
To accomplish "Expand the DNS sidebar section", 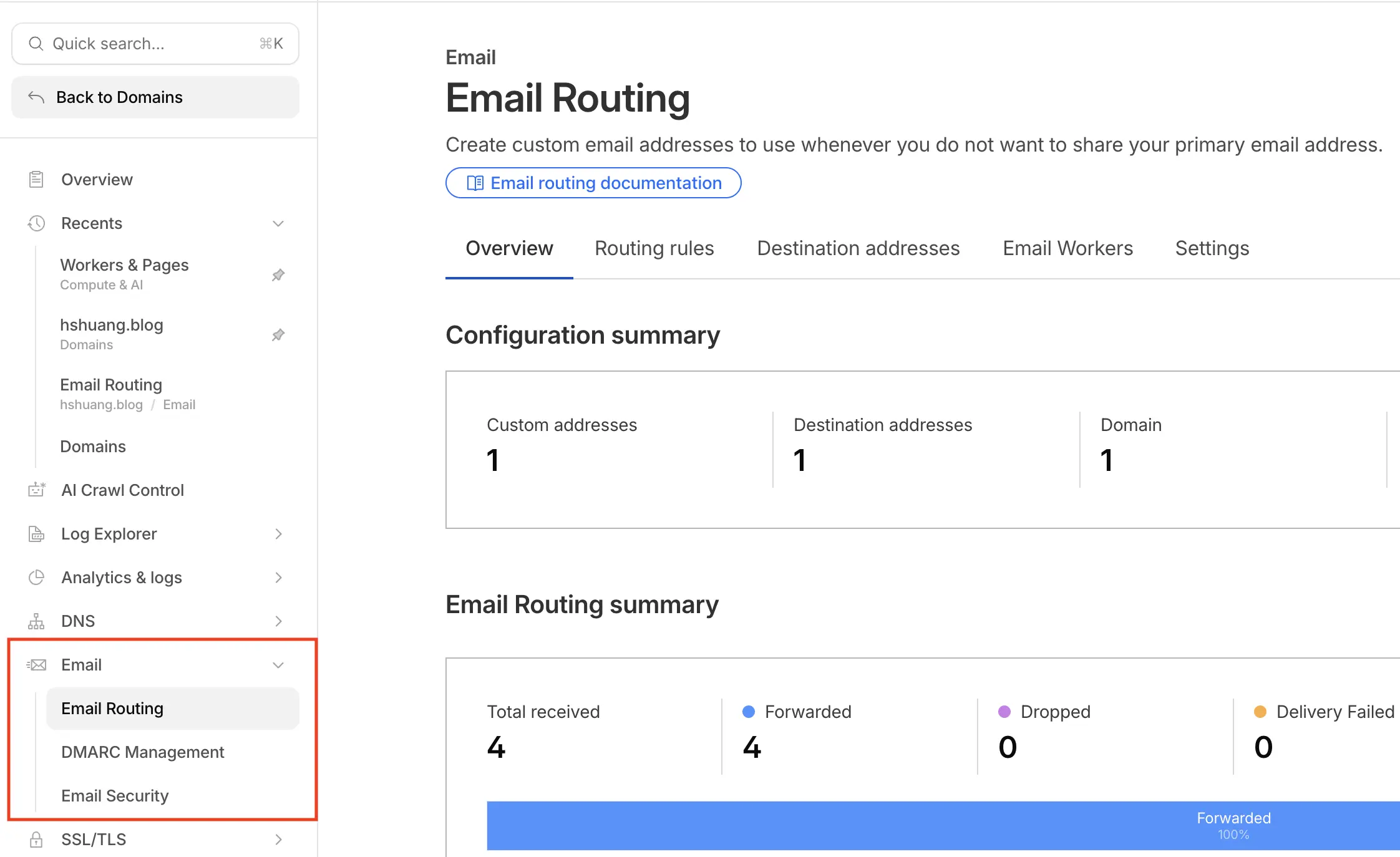I will (278, 621).
